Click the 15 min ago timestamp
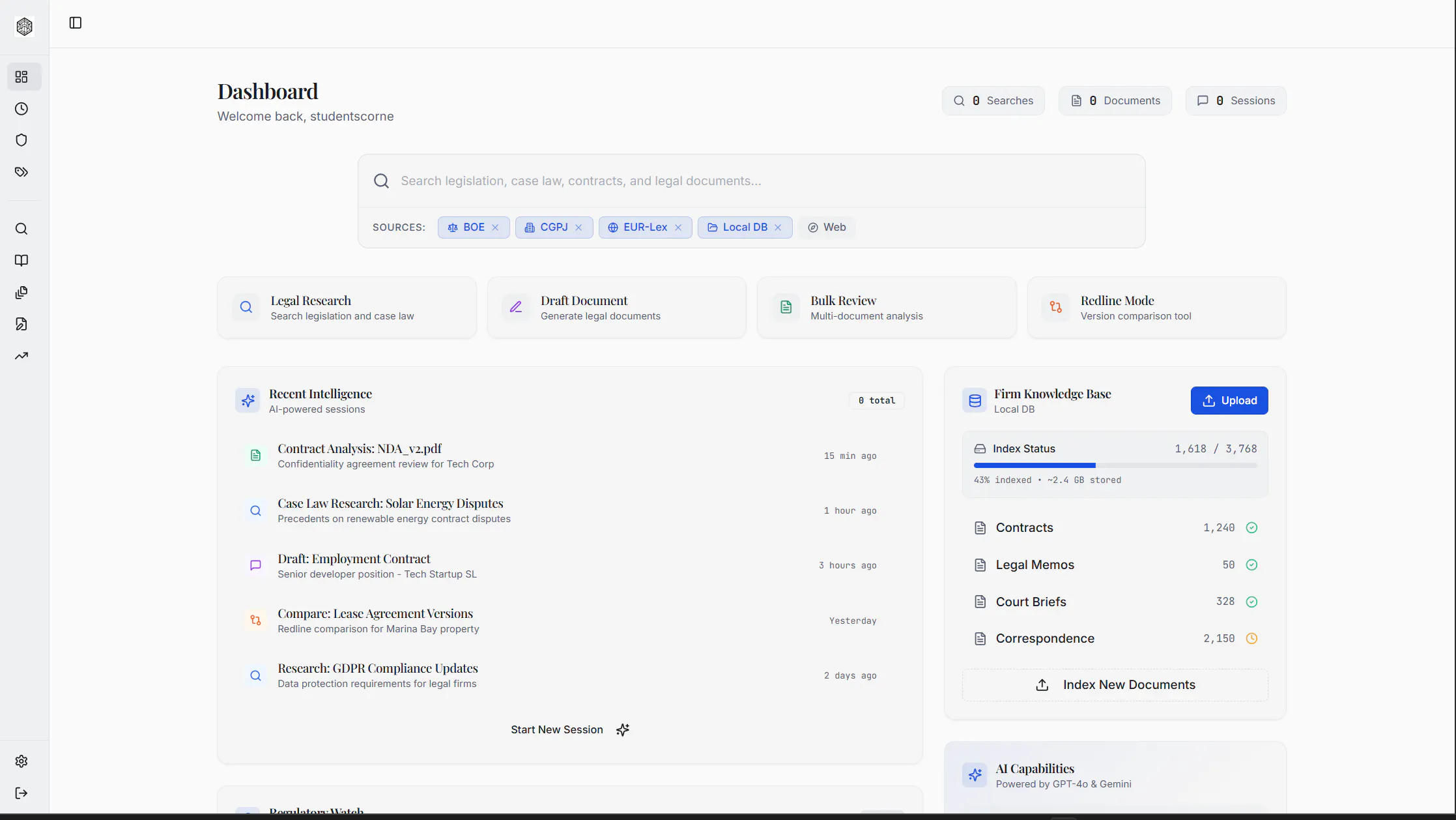 click(x=850, y=456)
